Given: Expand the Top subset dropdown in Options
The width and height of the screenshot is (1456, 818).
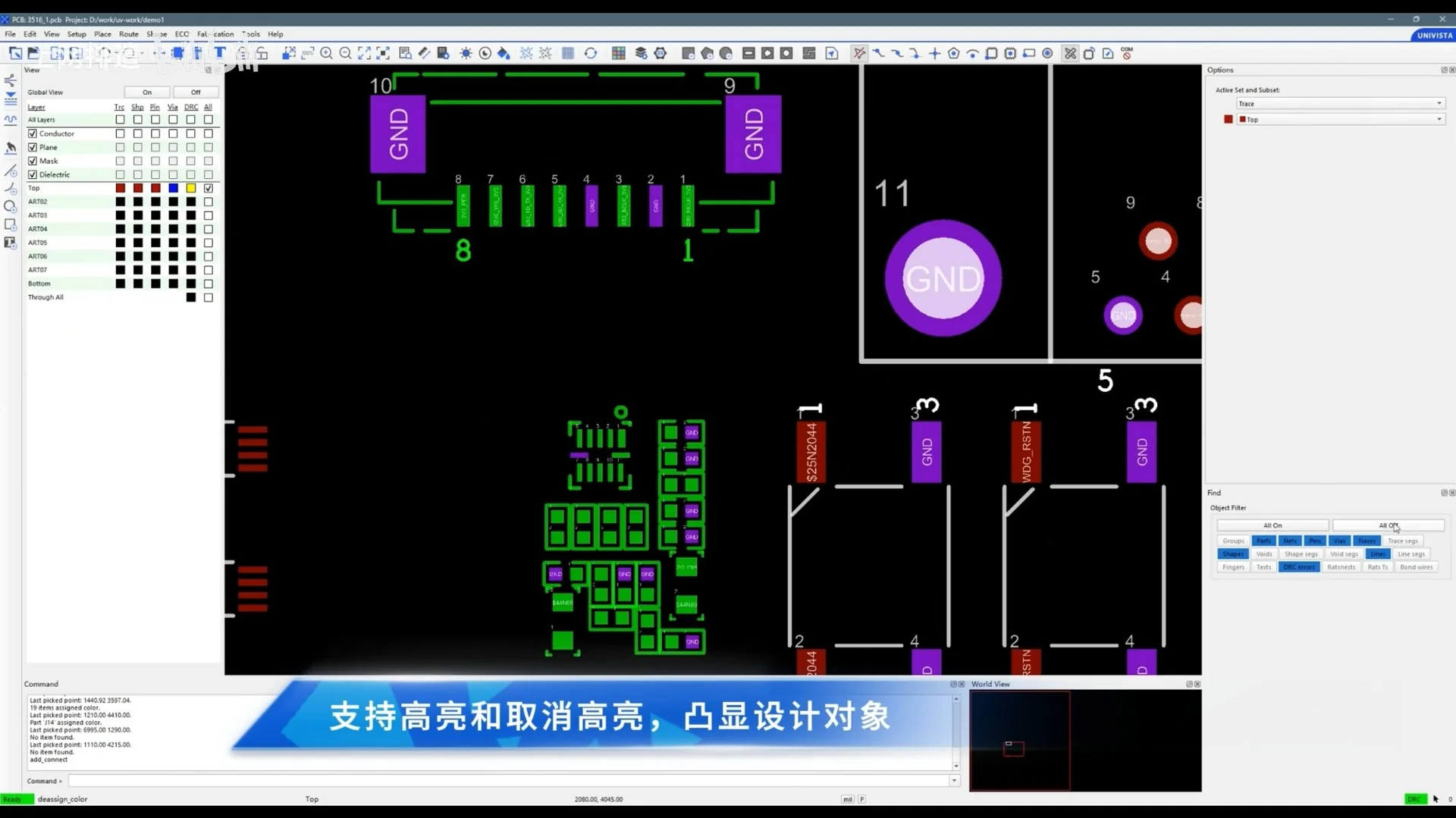Looking at the screenshot, I should [1439, 119].
